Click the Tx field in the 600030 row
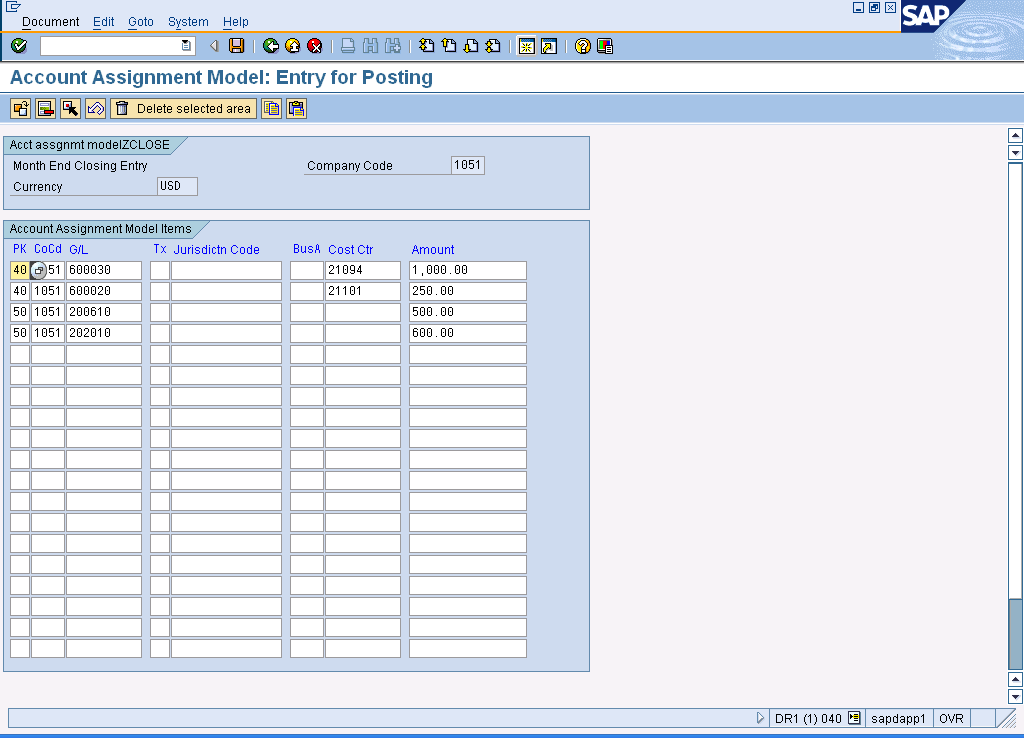 pos(160,270)
